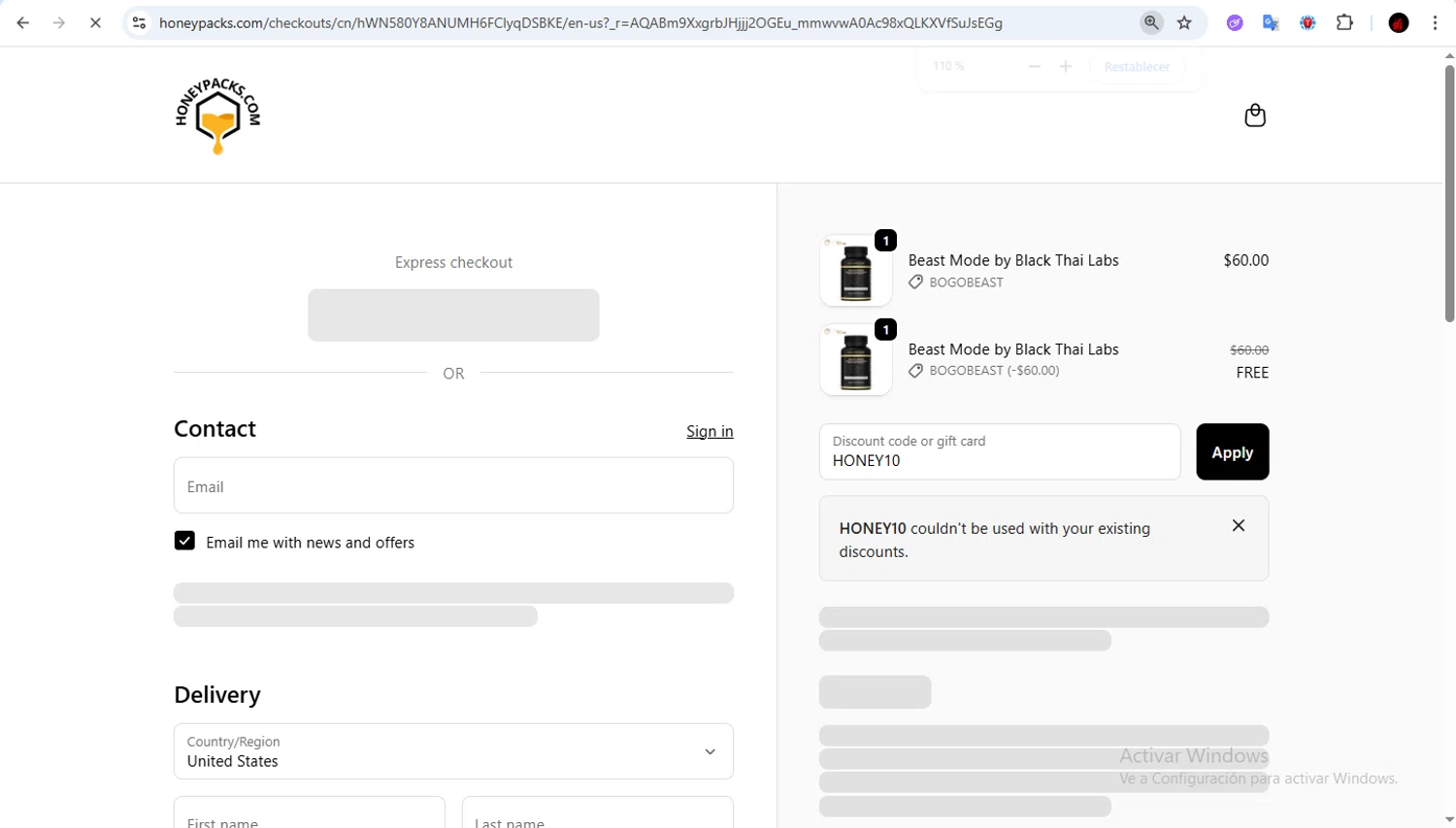The height and width of the screenshot is (828, 1456).
Task: Toggle Email me with news and offers
Action: [184, 541]
